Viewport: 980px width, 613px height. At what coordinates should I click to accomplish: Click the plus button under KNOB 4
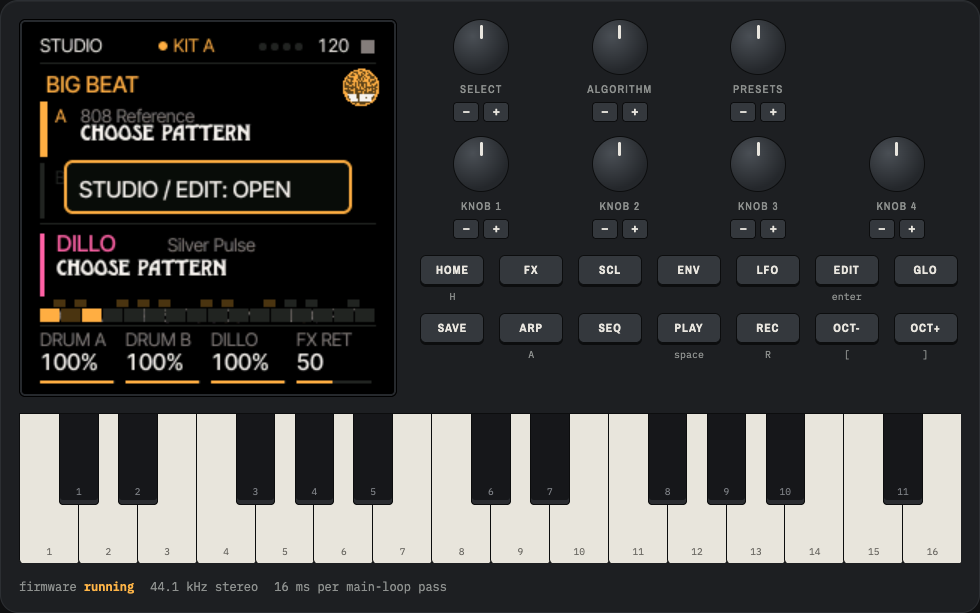[912, 229]
